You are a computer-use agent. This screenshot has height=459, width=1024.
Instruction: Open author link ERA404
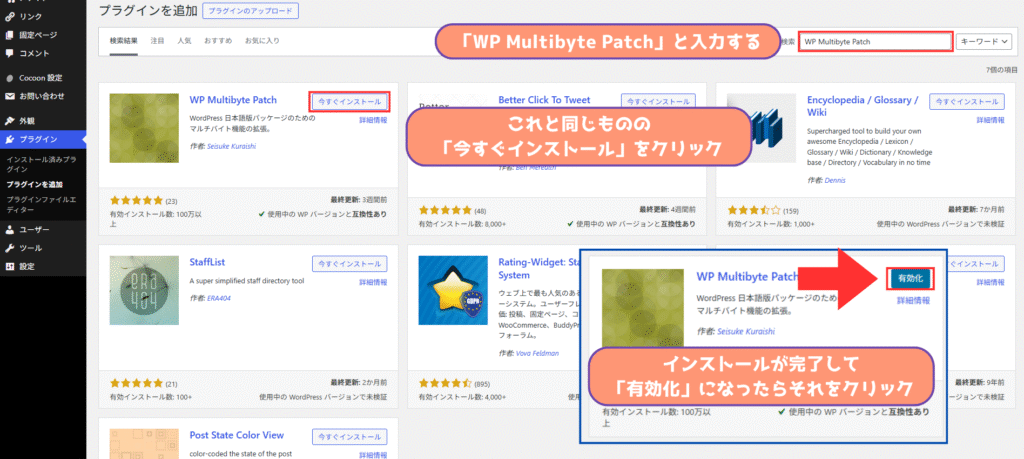coord(217,298)
